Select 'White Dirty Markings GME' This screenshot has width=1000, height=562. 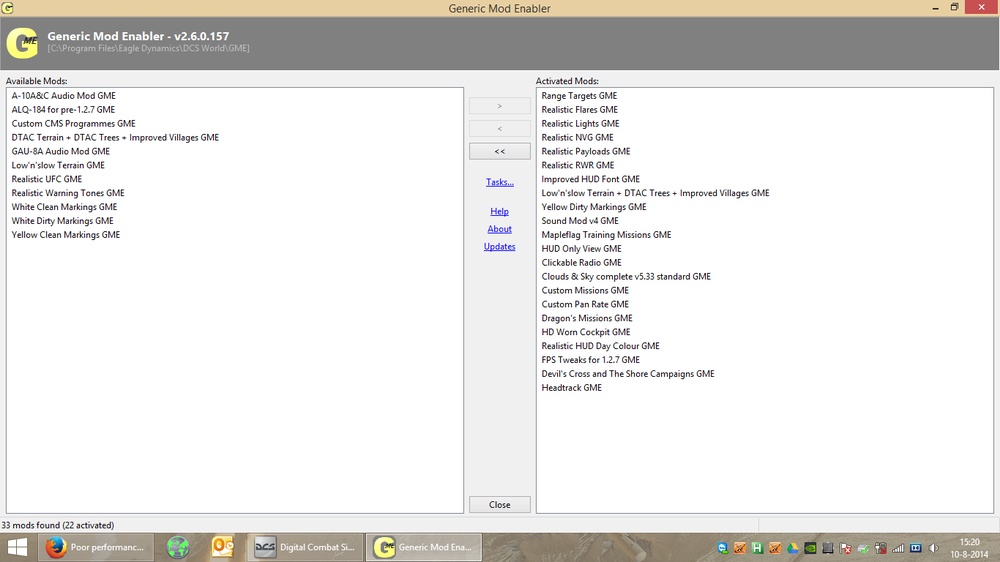(x=62, y=221)
